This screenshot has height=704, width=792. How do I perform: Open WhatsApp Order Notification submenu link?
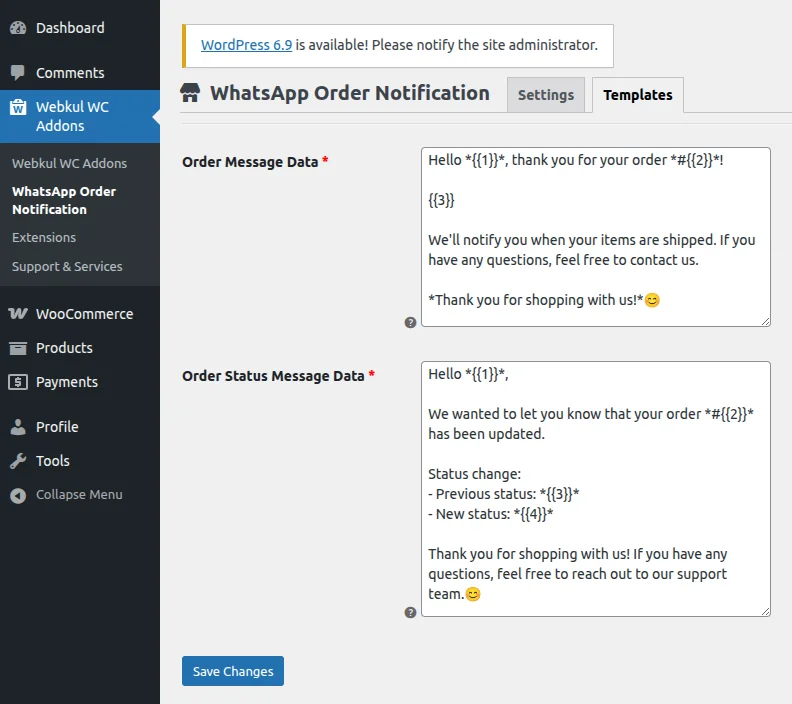64,200
